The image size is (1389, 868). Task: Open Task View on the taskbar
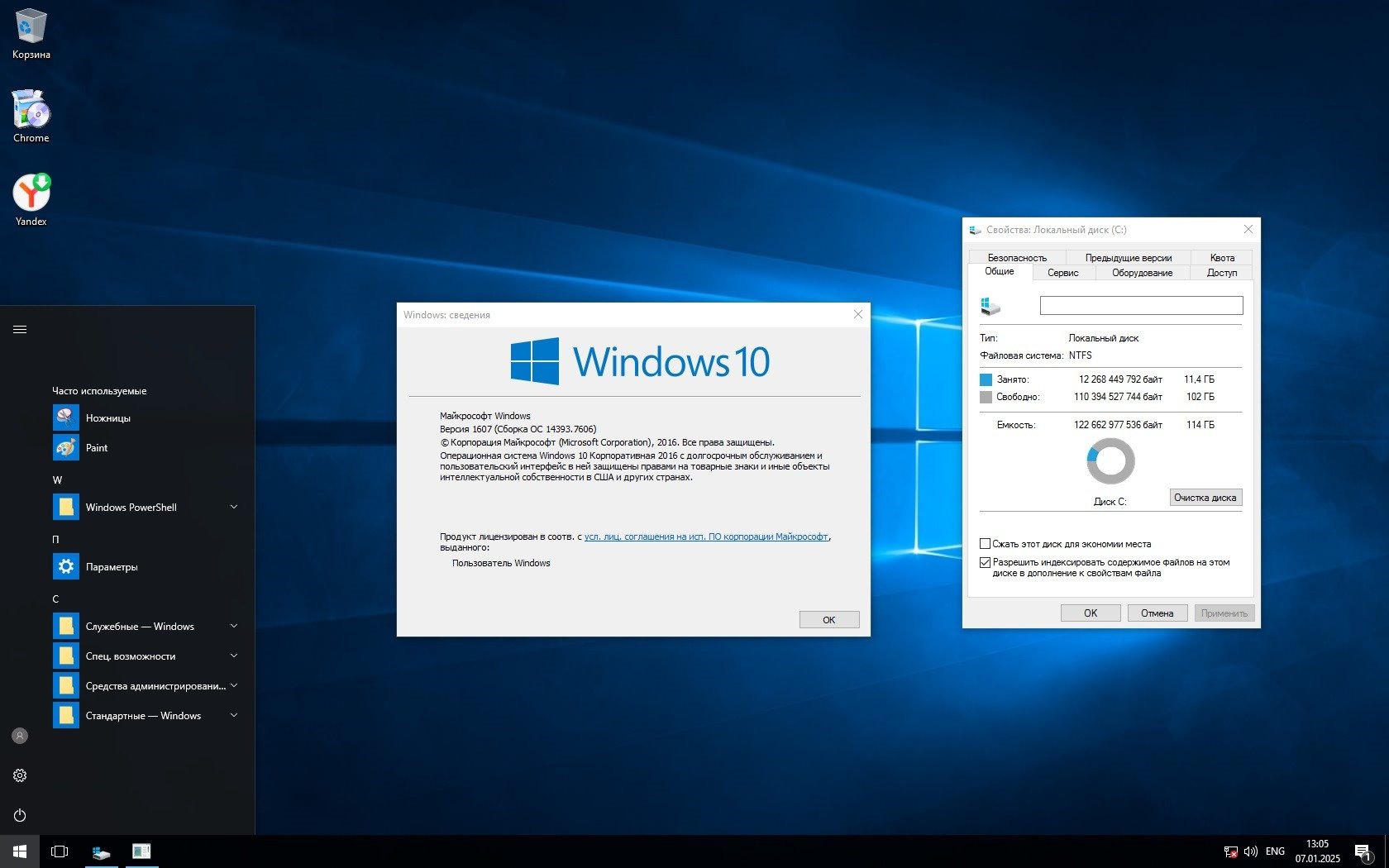point(60,851)
